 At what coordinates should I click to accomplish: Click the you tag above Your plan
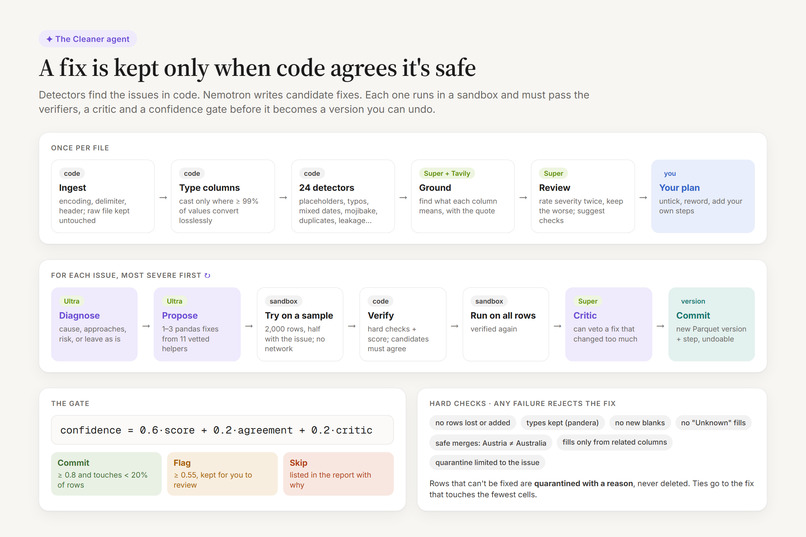(x=670, y=174)
